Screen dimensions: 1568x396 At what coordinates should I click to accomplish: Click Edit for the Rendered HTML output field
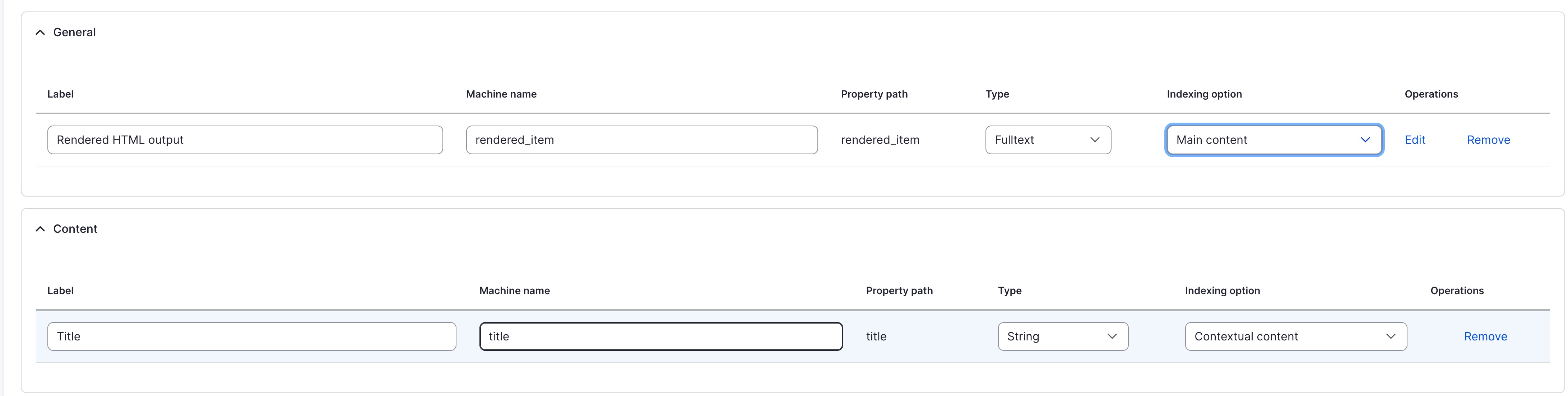pyautogui.click(x=1415, y=140)
